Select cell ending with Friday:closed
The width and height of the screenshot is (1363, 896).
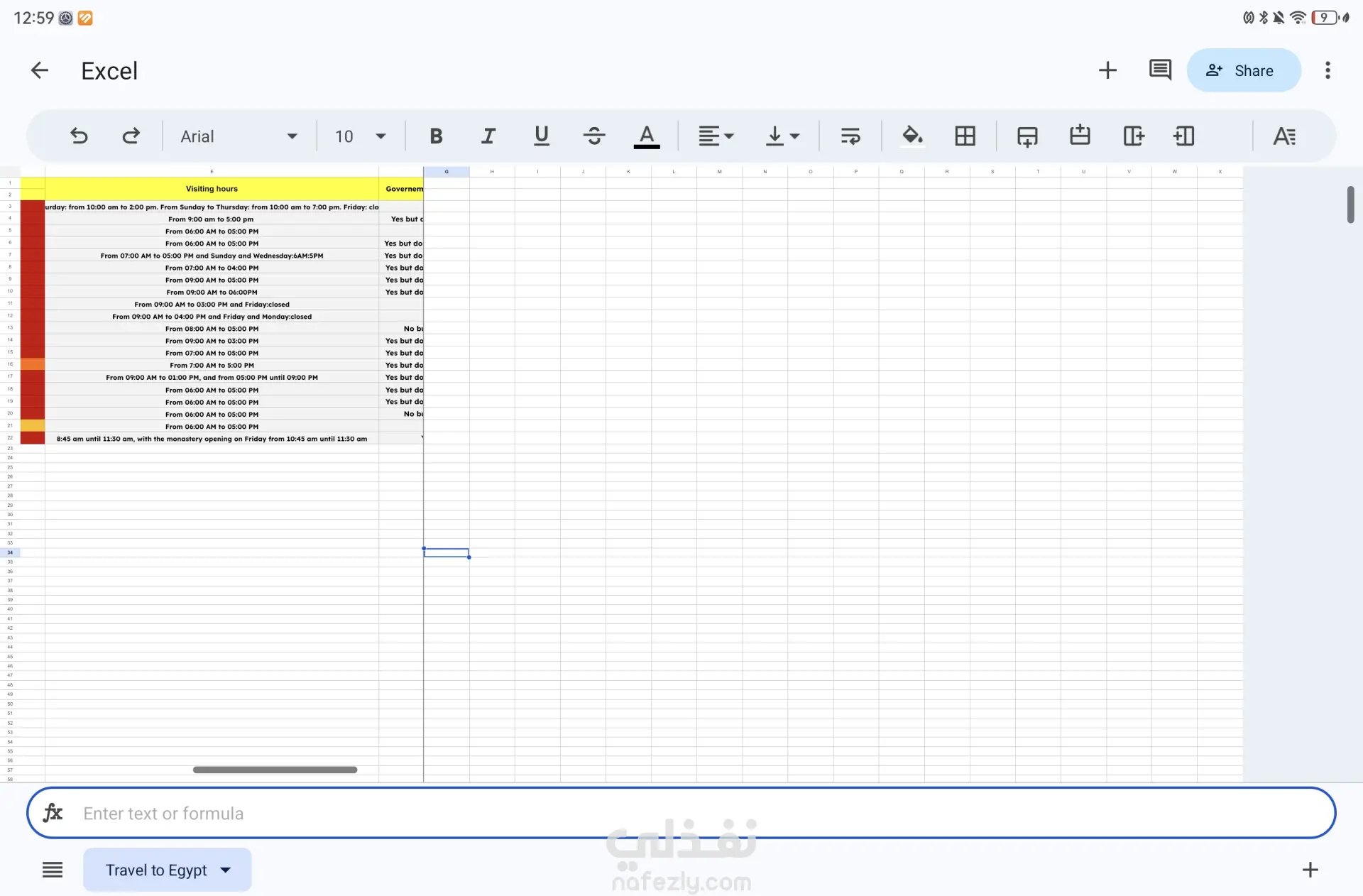point(212,305)
